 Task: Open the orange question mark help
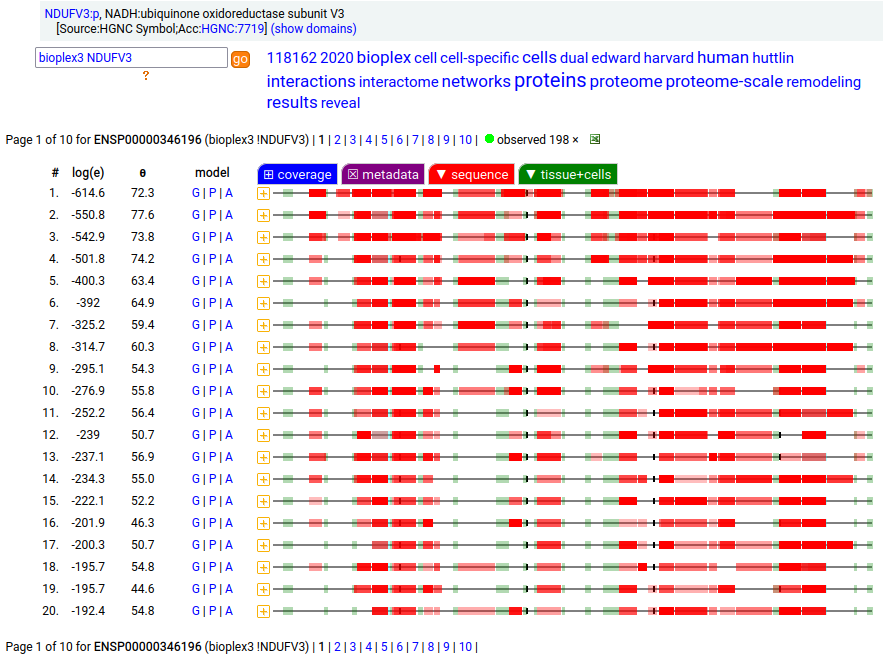click(x=146, y=75)
